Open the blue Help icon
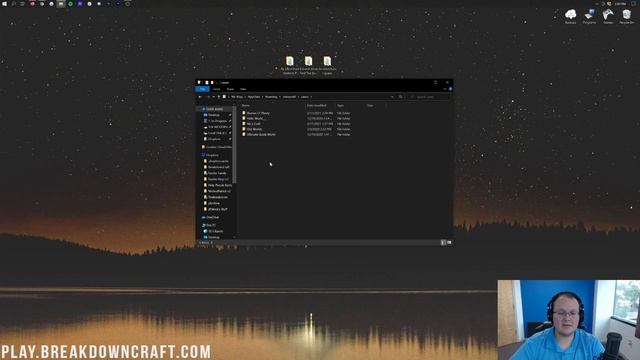This screenshot has width=640, height=360. [451, 89]
